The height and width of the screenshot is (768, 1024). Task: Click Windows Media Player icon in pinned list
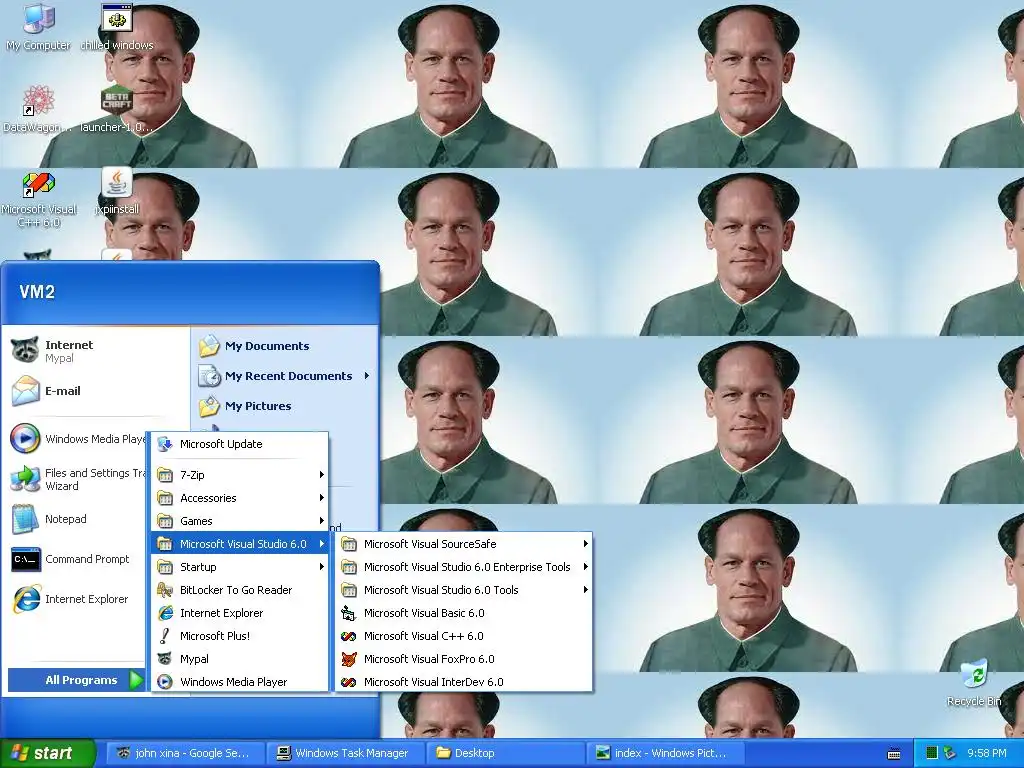click(25, 438)
